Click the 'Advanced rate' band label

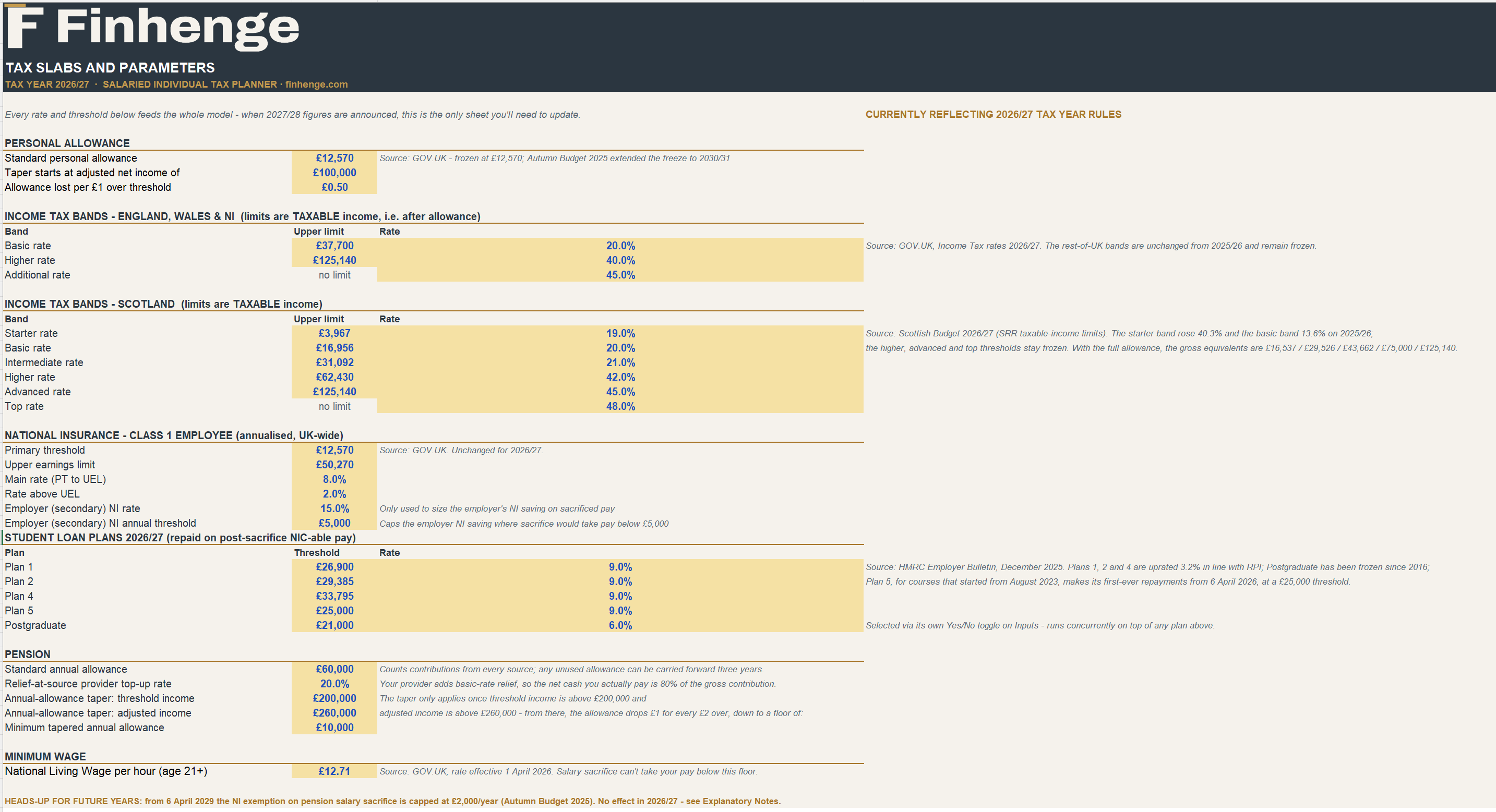pos(38,392)
